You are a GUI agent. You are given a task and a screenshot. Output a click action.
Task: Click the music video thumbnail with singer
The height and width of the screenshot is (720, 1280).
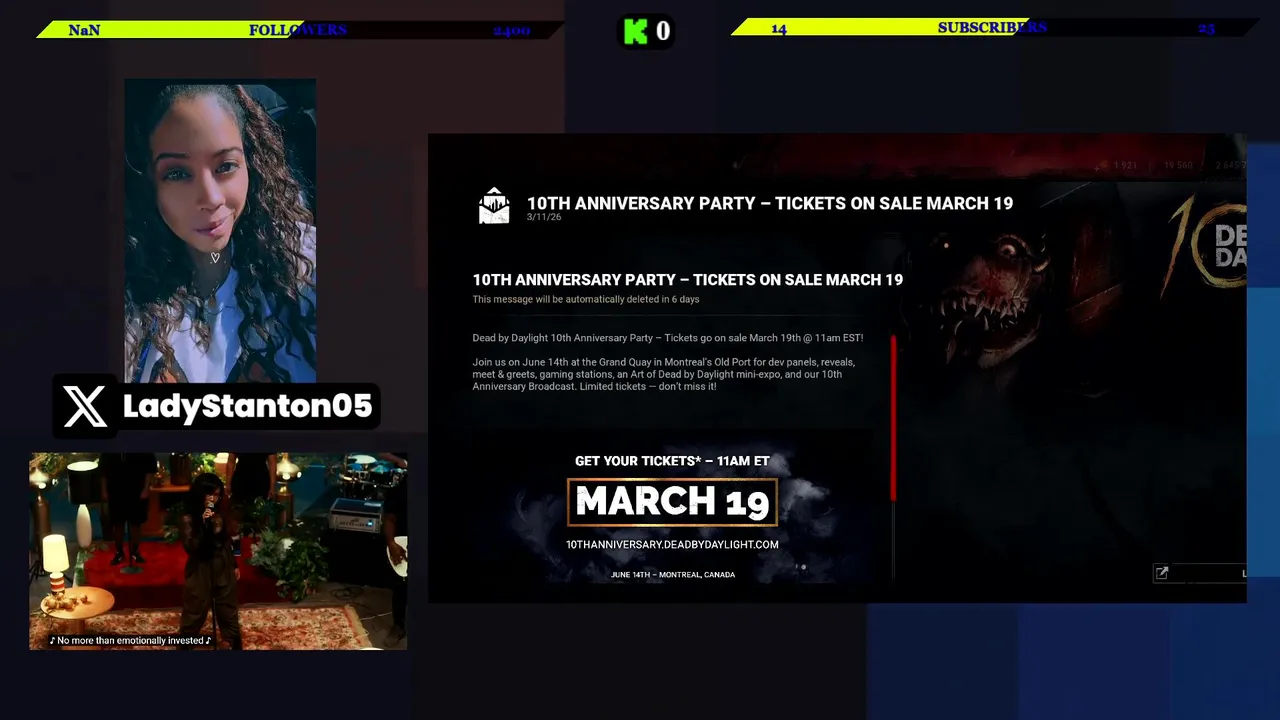(218, 551)
